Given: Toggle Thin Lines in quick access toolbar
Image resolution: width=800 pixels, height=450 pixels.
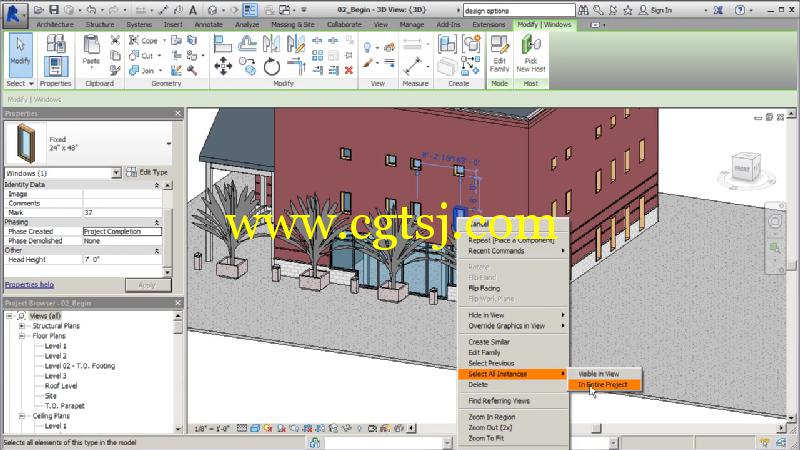Looking at the screenshot, I should click(x=249, y=10).
